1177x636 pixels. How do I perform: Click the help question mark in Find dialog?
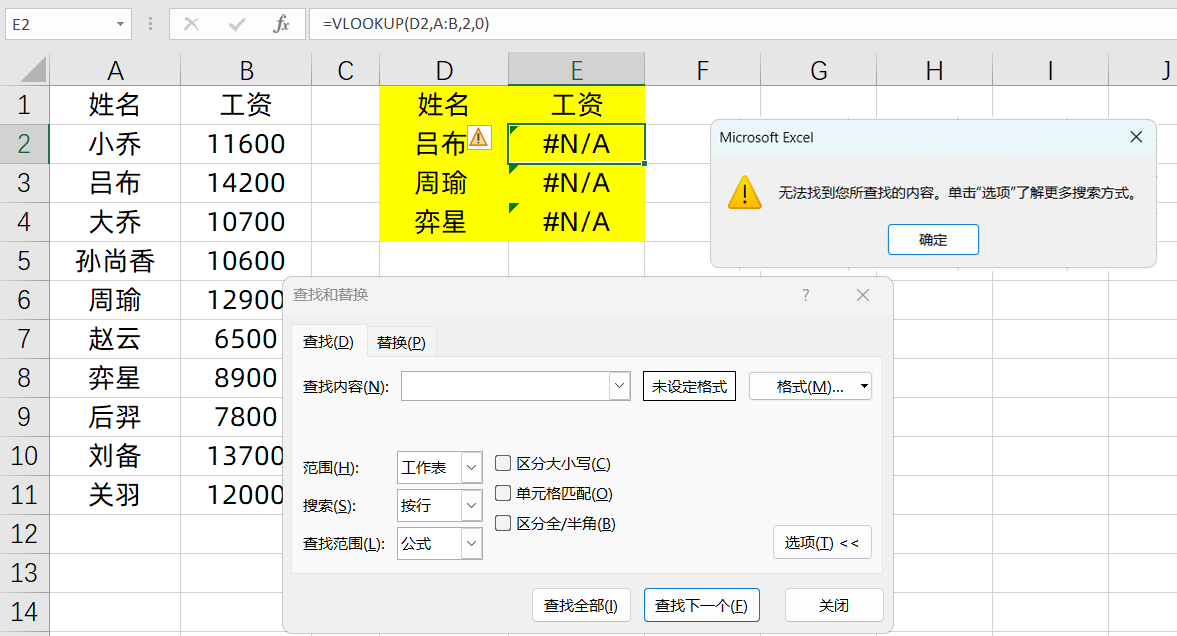[x=805, y=295]
